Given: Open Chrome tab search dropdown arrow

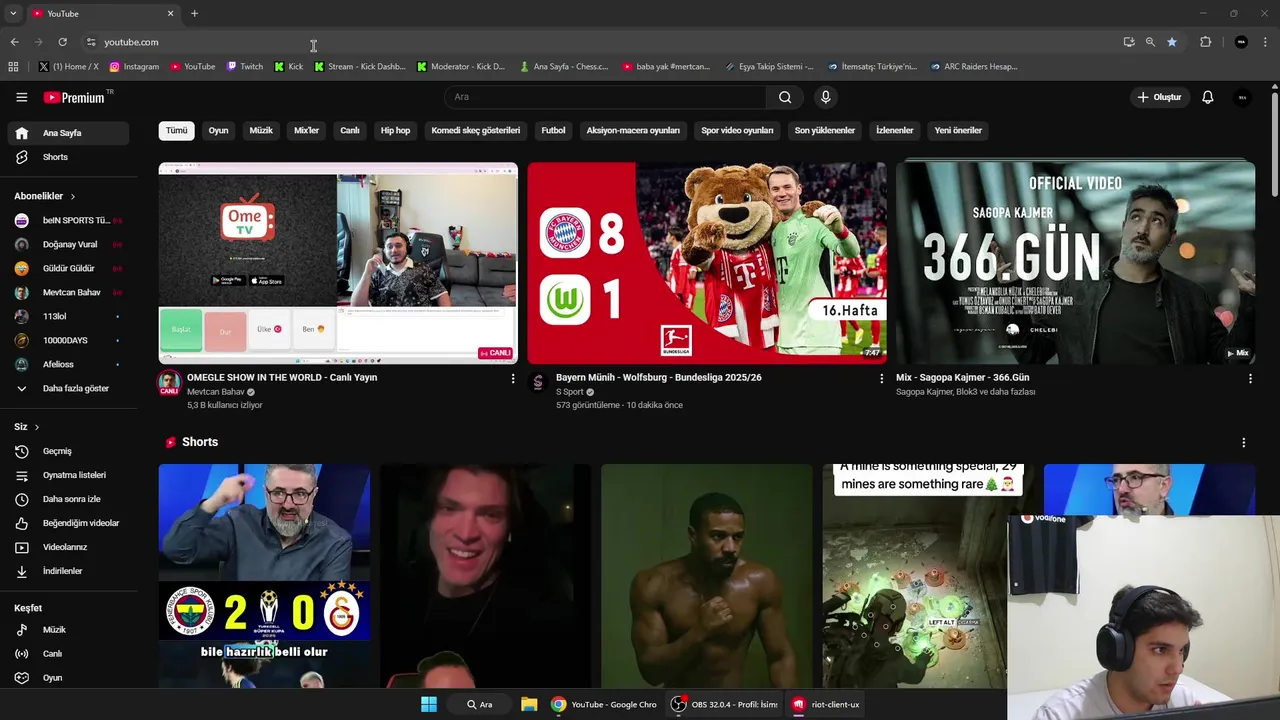Looking at the screenshot, I should click(x=13, y=13).
